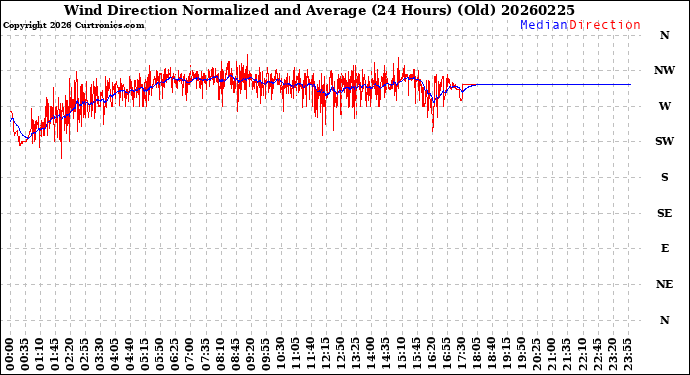
Task: Click the SE axis label
Action: coord(664,213)
